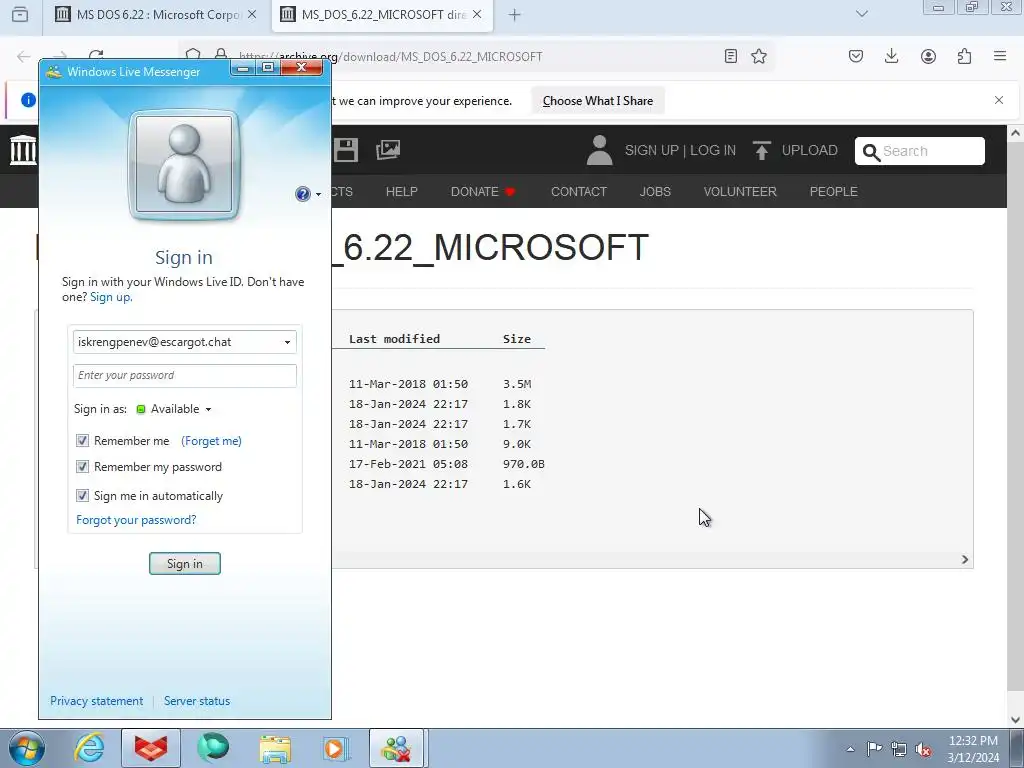
Task: Open PEOPLE in the Archive navigation
Action: tap(833, 191)
